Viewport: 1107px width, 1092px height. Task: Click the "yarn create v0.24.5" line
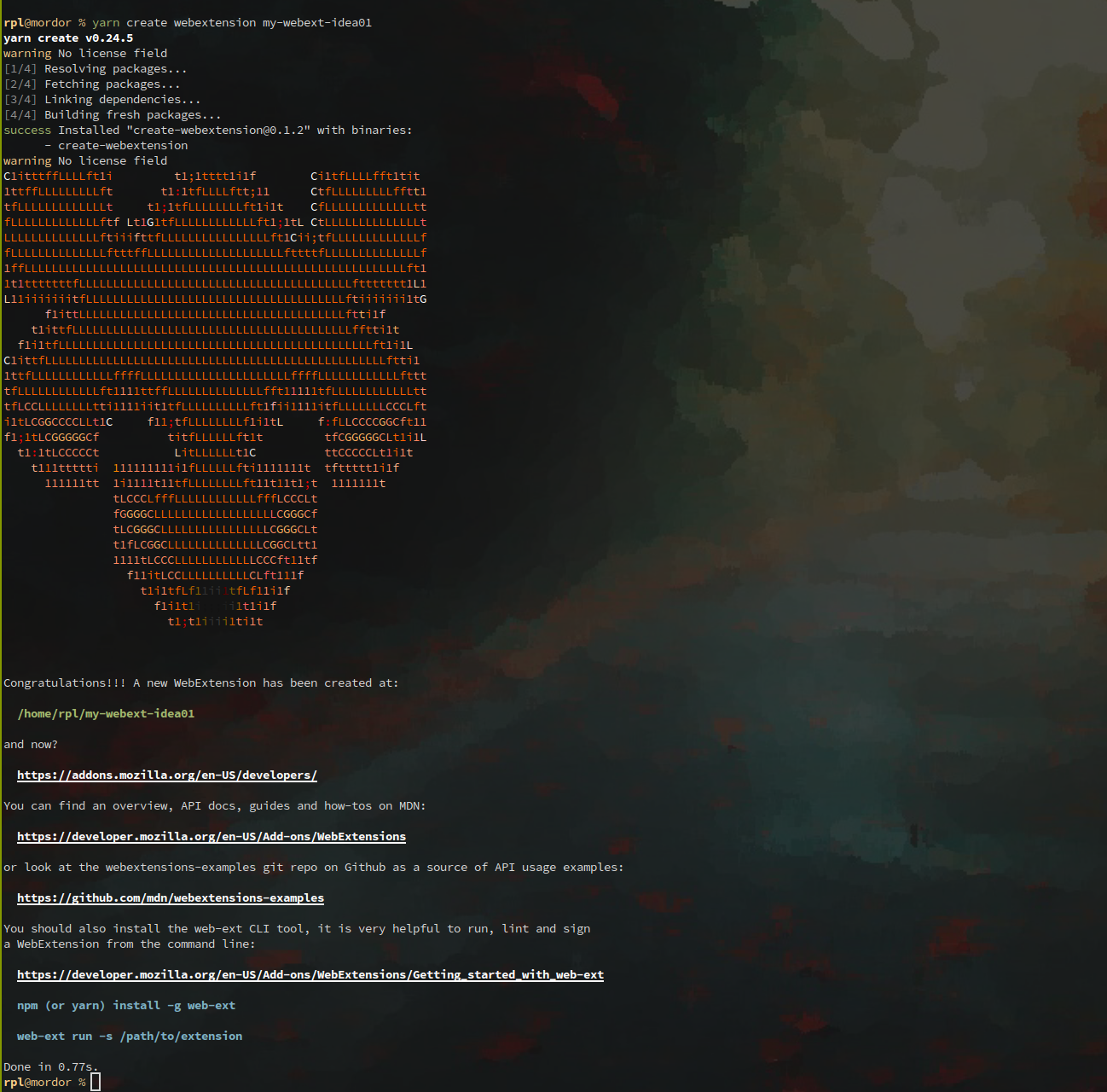coord(68,38)
